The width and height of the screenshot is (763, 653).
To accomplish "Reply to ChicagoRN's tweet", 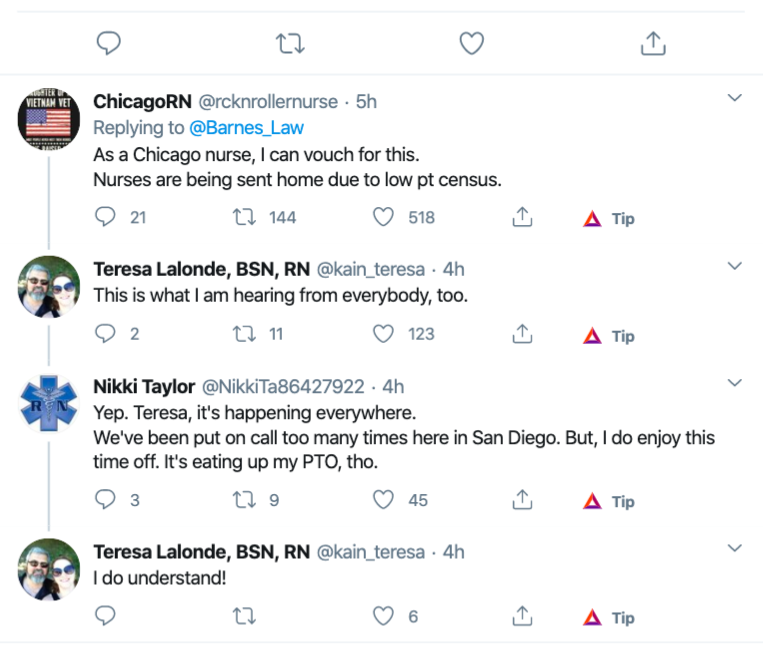I will pos(106,217).
